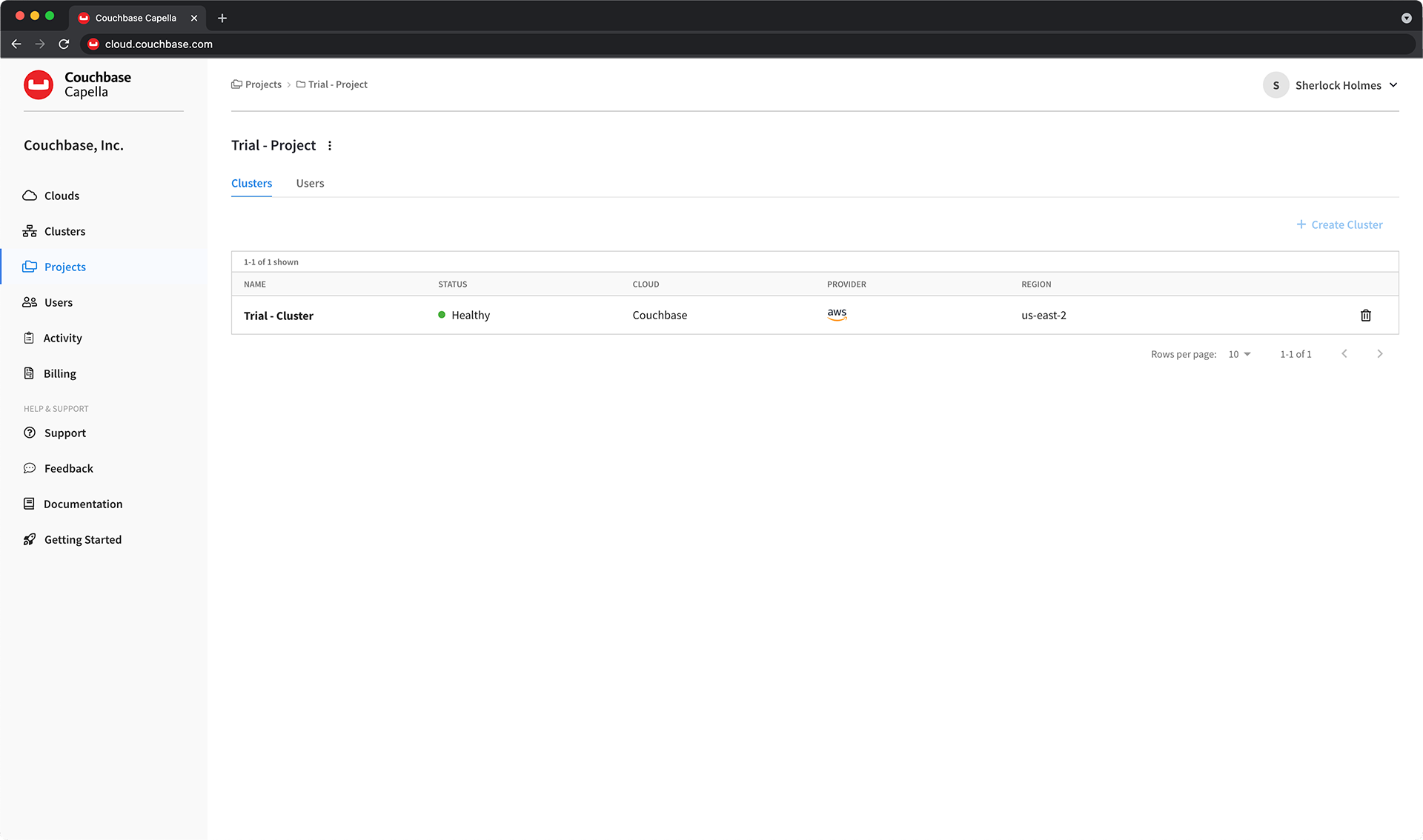This screenshot has height=840, width=1423.
Task: Click the CLOUD column header
Action: (646, 284)
